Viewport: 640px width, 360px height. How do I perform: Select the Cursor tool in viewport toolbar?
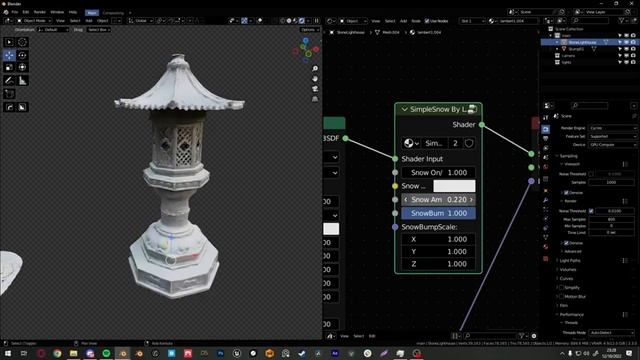[22, 42]
